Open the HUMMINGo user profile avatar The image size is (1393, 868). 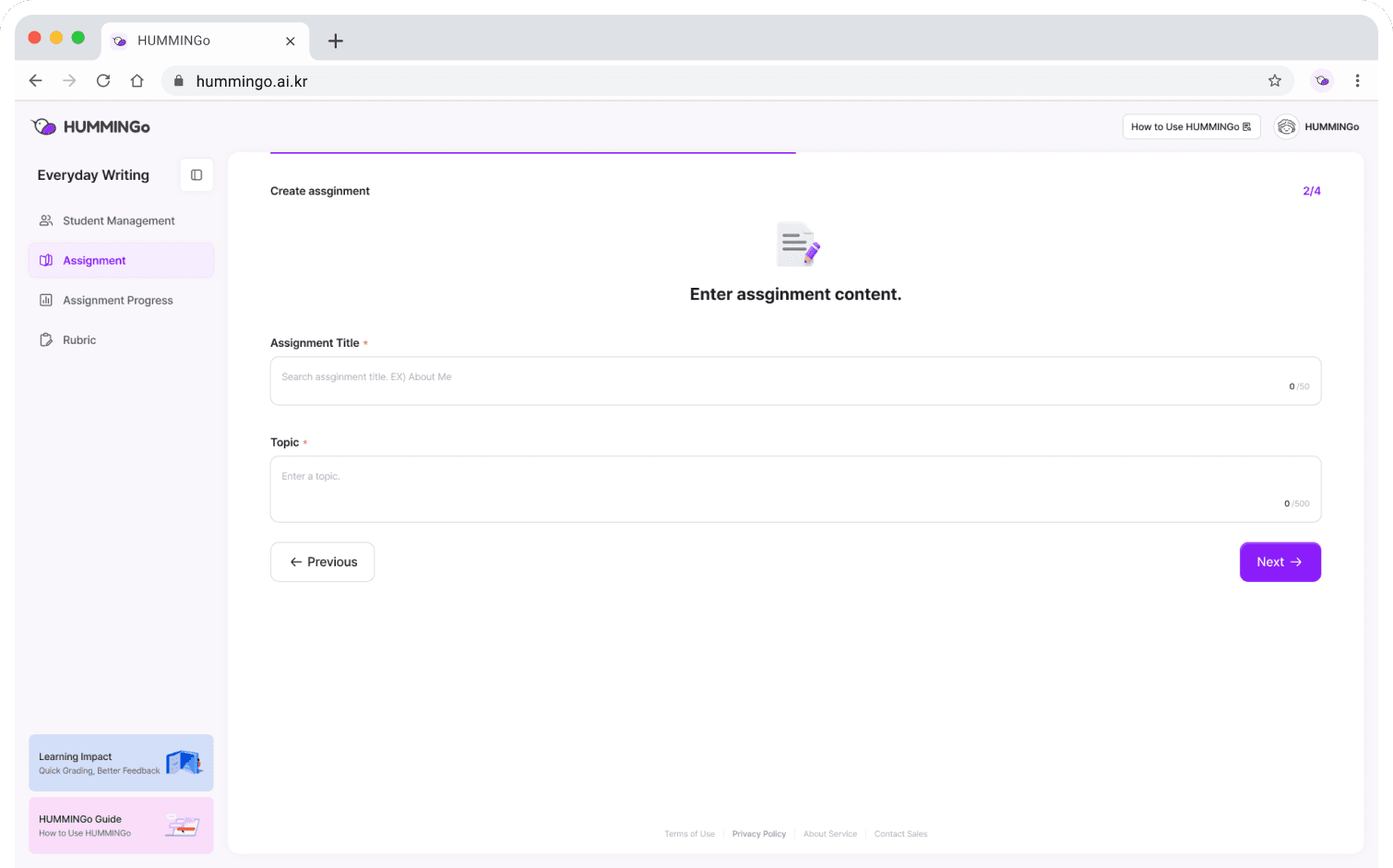click(1286, 126)
